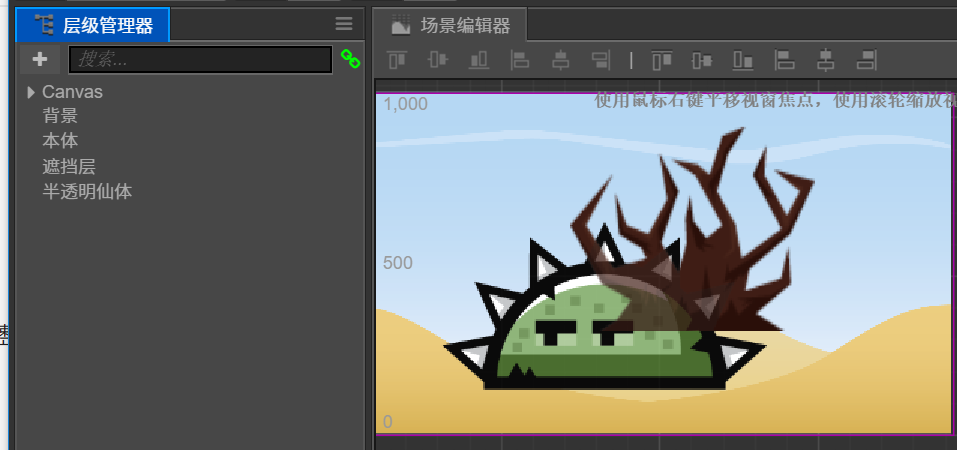This screenshot has width=957, height=450.
Task: Click the distribute by bottom edges icon
Action: tap(743, 60)
